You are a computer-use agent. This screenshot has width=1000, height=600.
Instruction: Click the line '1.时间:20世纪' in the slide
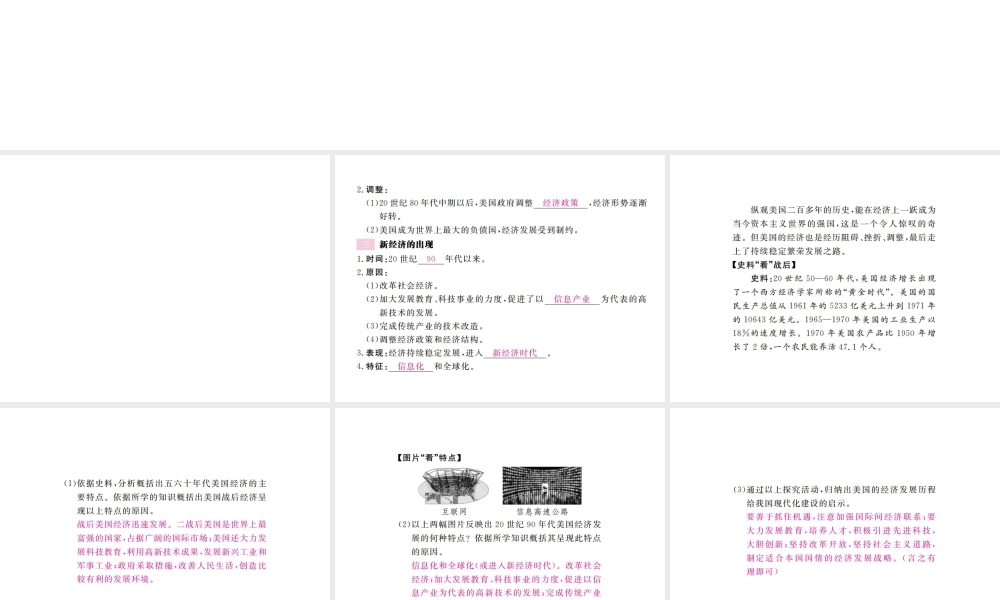pos(423,259)
